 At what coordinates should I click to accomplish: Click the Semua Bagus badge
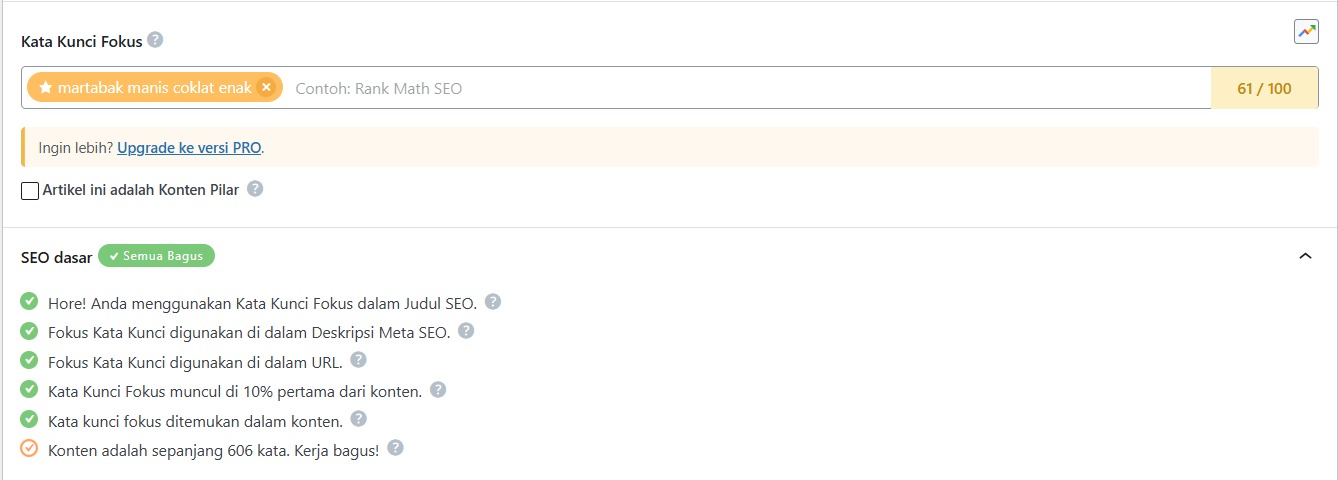[x=156, y=256]
